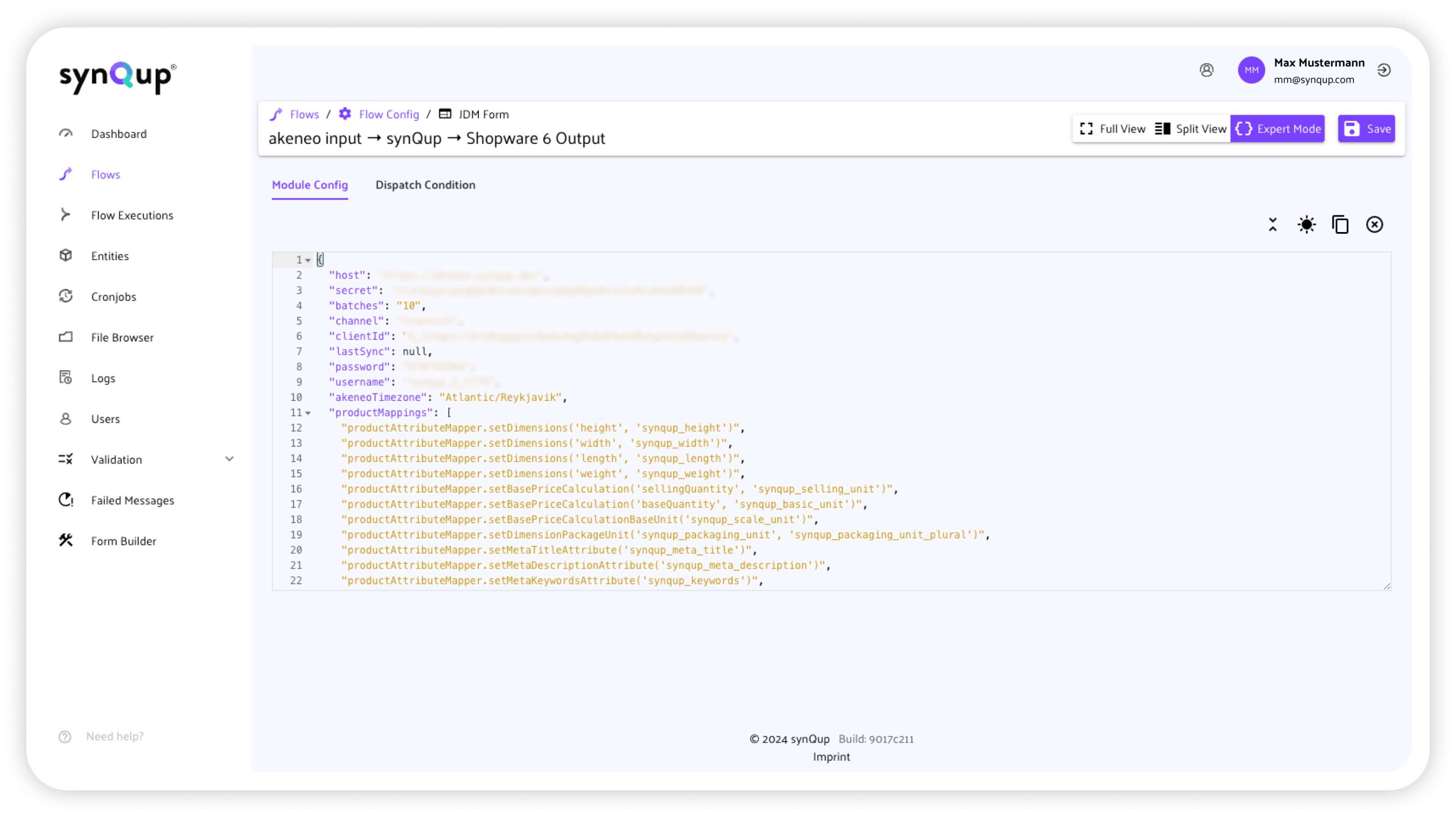Click the Flows breadcrumb curve icon
Viewport: 1456px width, 816px height.
pos(276,114)
